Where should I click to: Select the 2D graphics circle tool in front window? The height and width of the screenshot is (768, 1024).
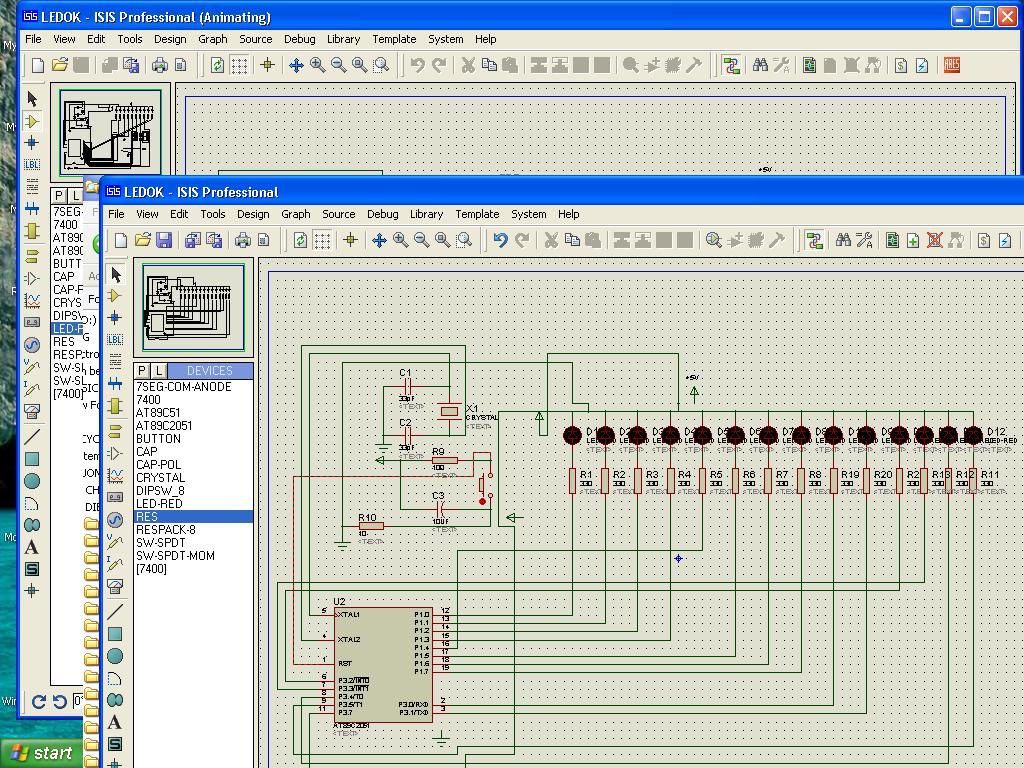[x=116, y=656]
